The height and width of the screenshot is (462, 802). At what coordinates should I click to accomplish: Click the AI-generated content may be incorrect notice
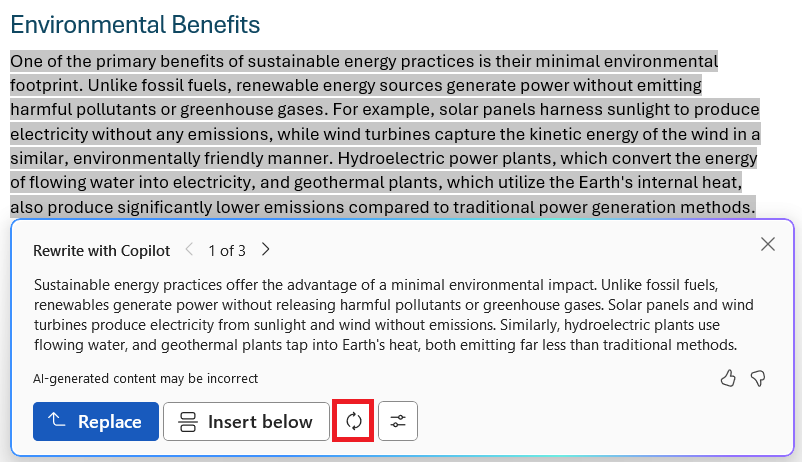(146, 379)
